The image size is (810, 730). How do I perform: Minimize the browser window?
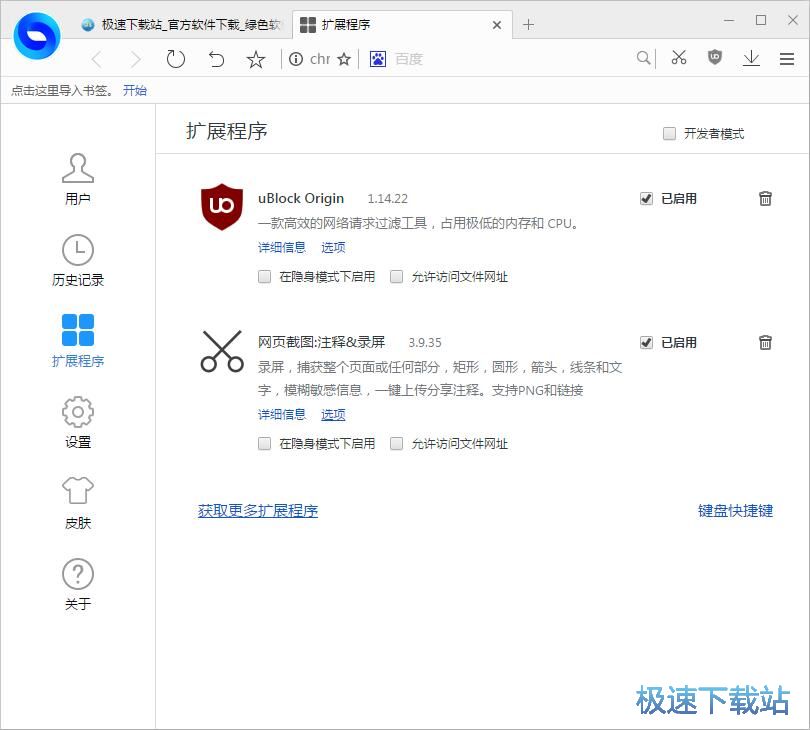729,20
